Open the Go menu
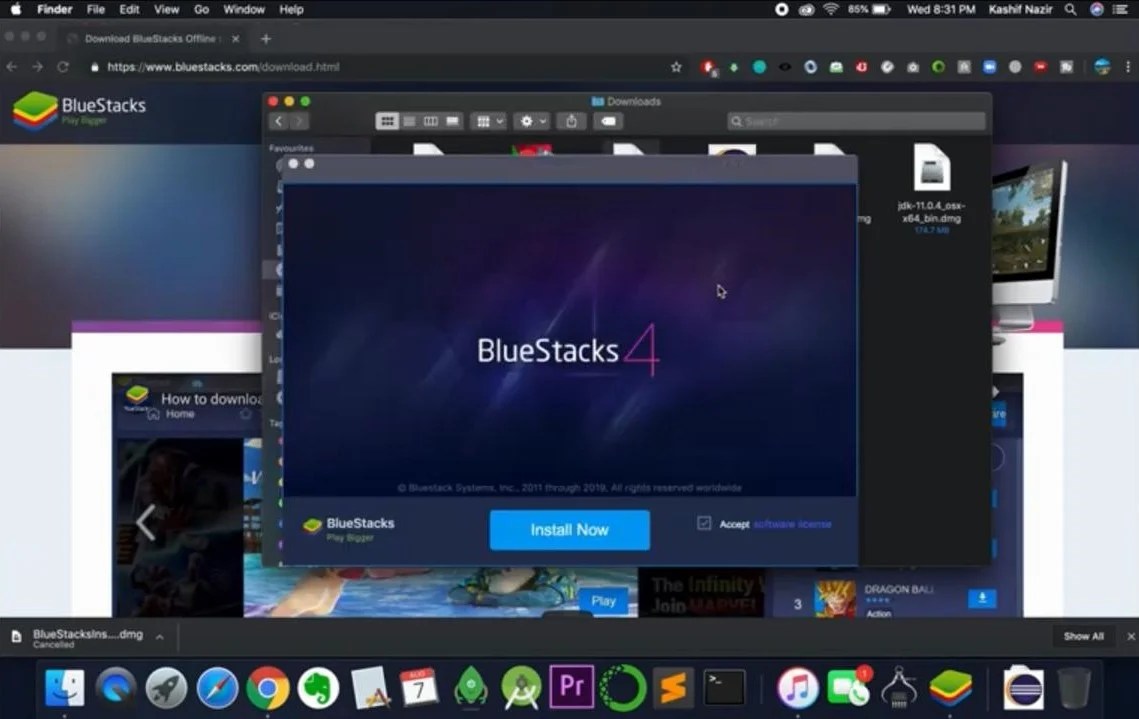1139x719 pixels. [201, 9]
